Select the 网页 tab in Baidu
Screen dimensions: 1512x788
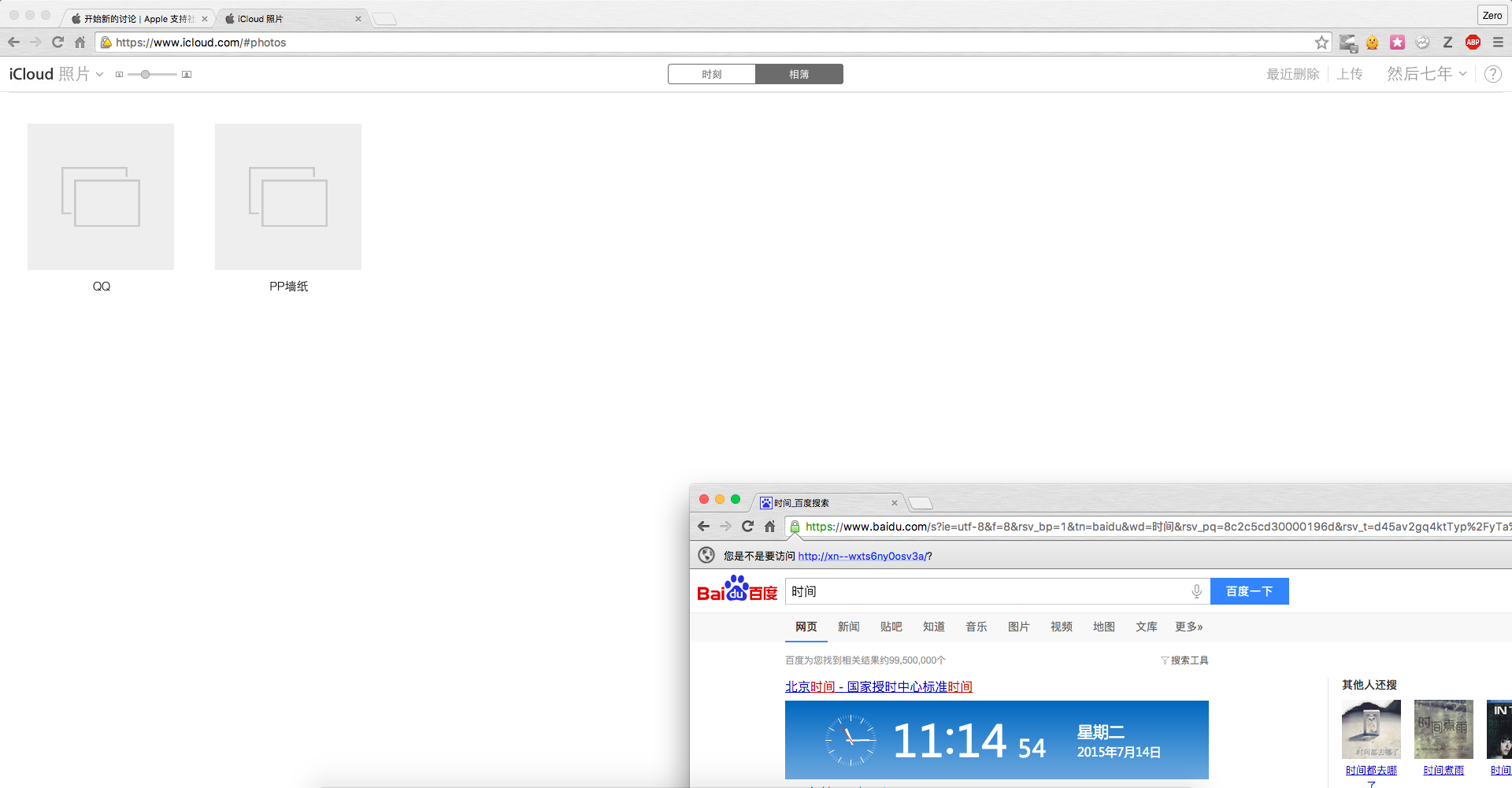[806, 627]
